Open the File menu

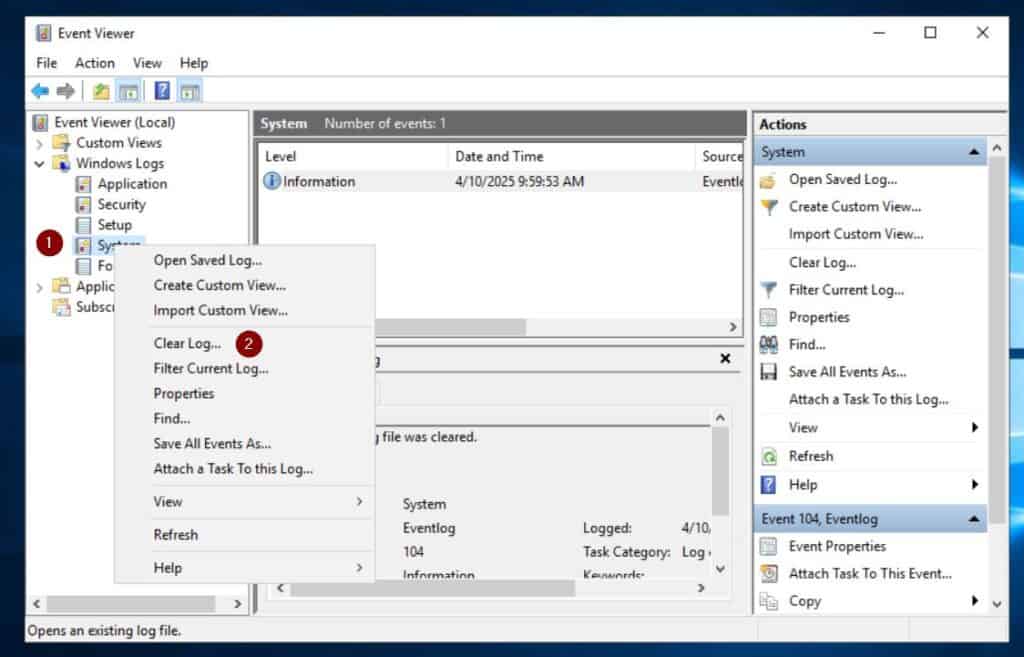pos(46,63)
